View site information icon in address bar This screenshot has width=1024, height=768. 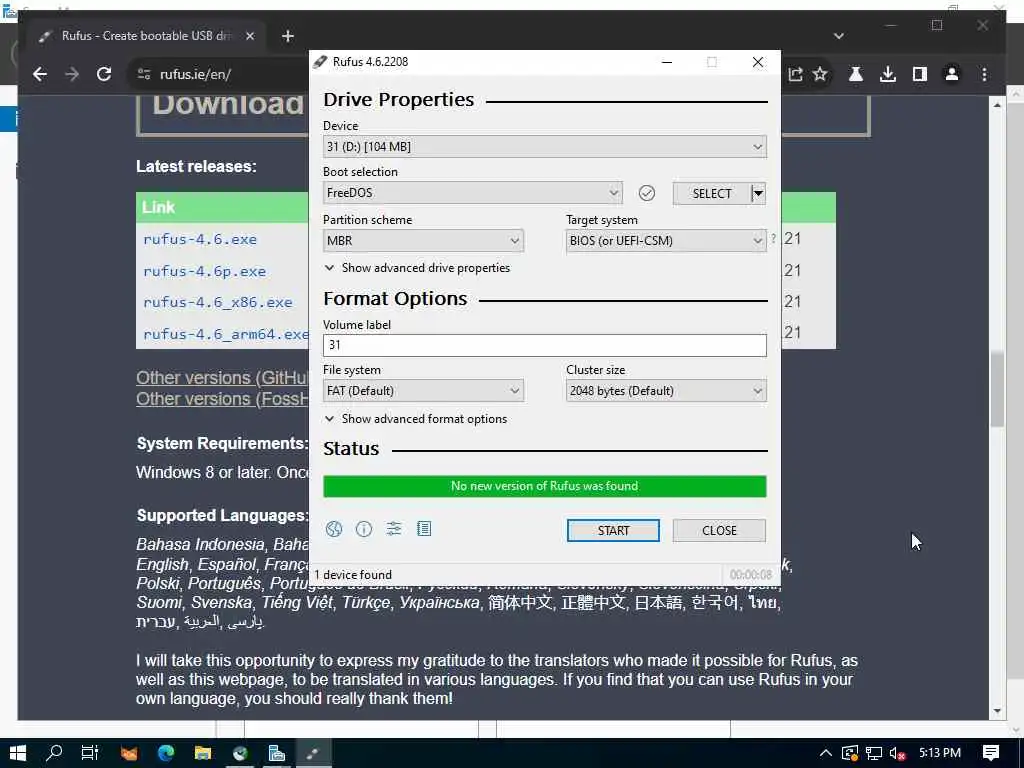pyautogui.click(x=144, y=74)
